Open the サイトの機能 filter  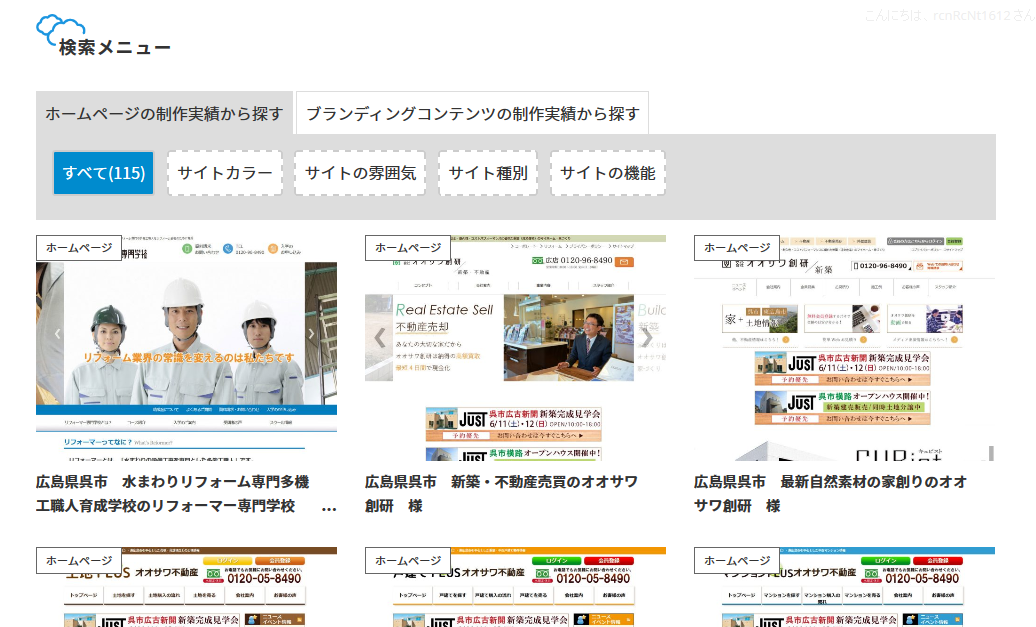point(608,173)
